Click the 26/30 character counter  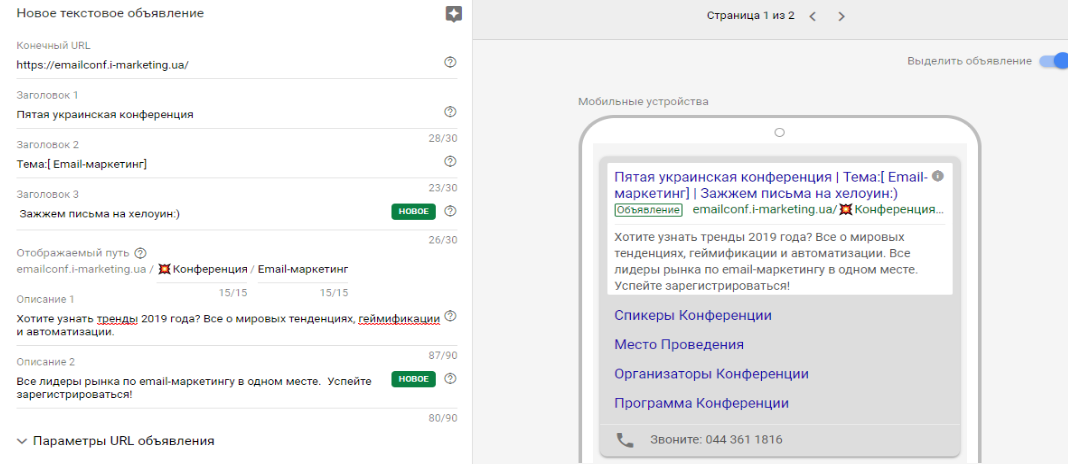(x=443, y=240)
